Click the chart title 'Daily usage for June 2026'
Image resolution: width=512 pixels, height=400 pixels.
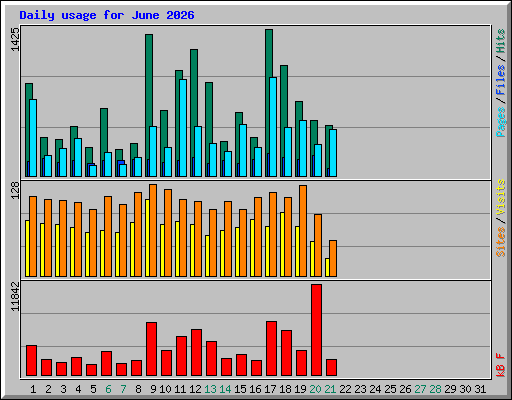click(x=107, y=15)
